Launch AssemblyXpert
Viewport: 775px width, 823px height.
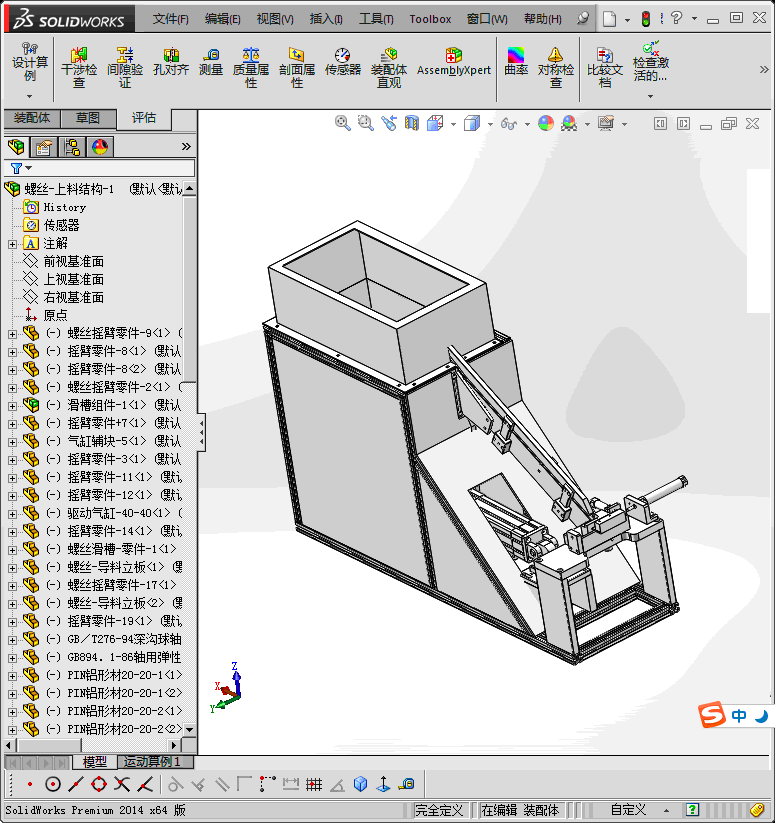(454, 62)
